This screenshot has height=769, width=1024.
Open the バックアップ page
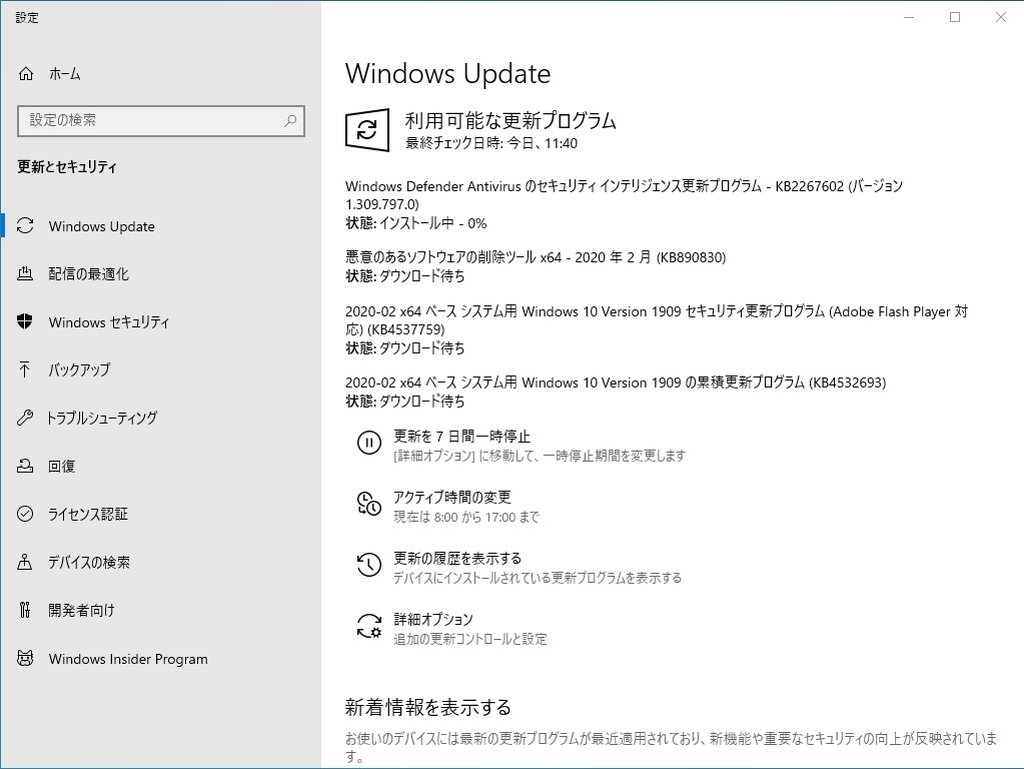161,369
